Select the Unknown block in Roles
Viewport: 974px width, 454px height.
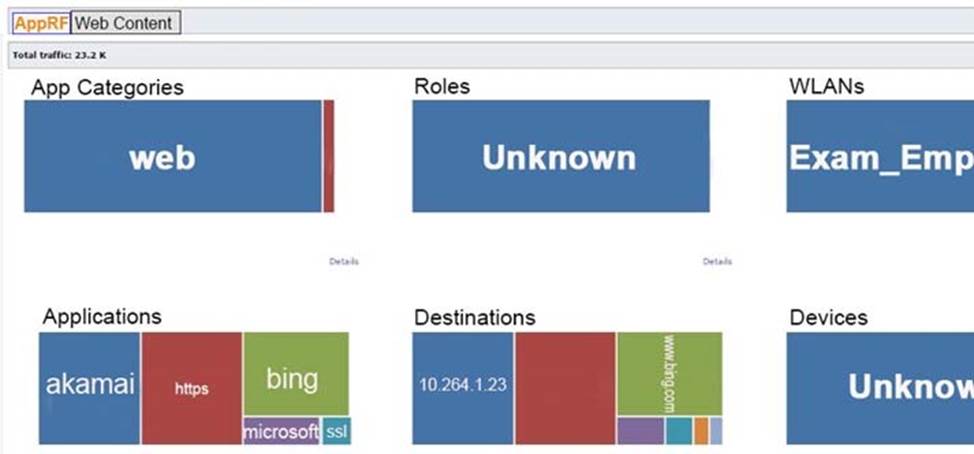(560, 156)
